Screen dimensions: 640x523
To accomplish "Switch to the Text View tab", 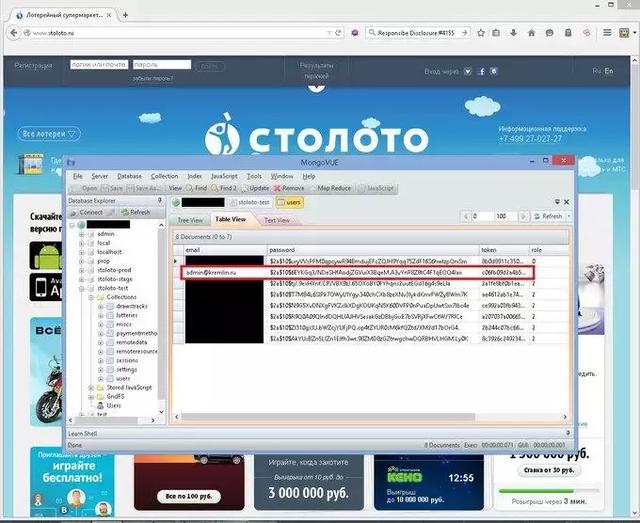I will pos(277,220).
